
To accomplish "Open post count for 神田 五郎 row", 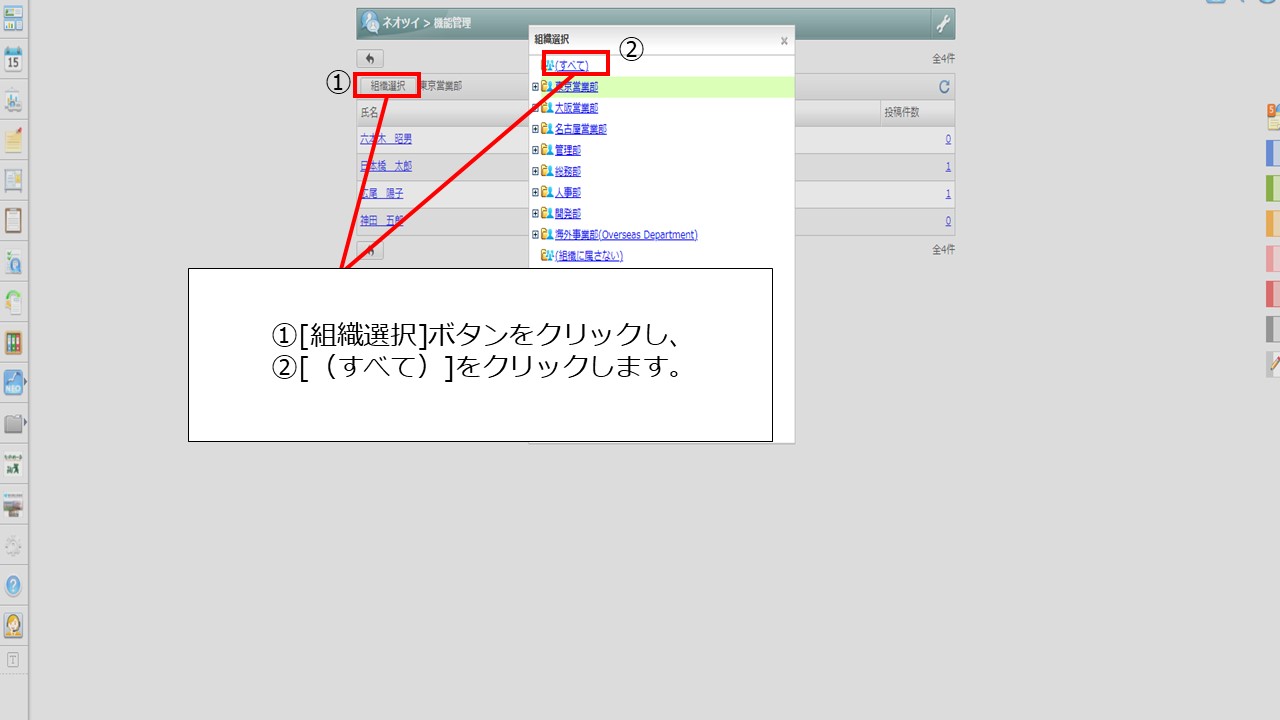I will pyautogui.click(x=948, y=220).
